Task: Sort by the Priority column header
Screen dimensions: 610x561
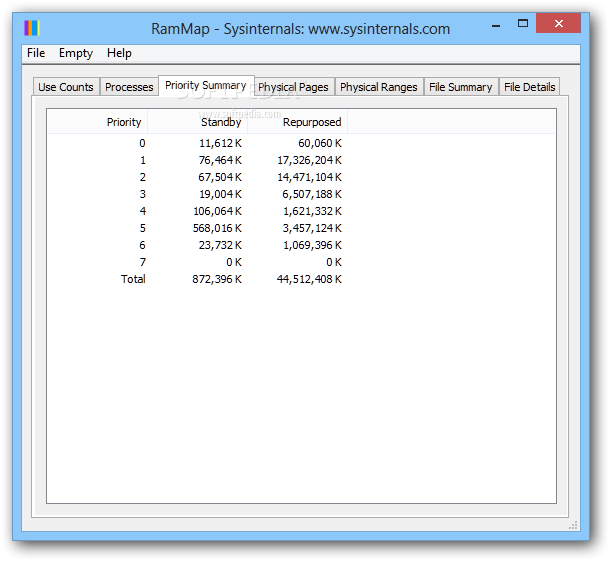Action: point(98,122)
